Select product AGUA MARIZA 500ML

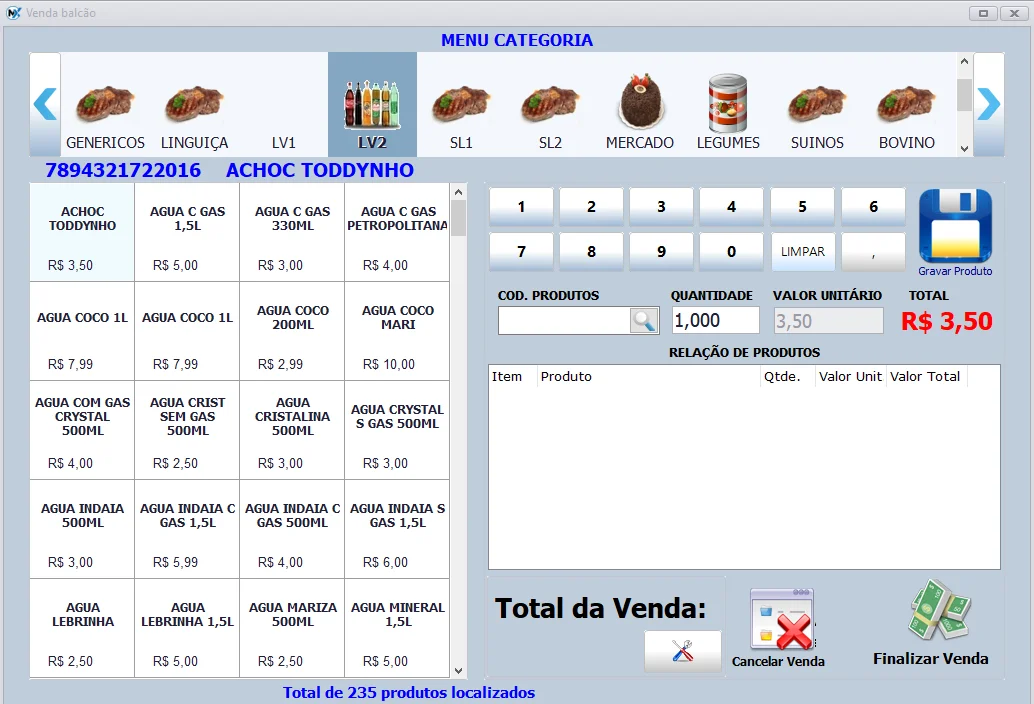(292, 628)
